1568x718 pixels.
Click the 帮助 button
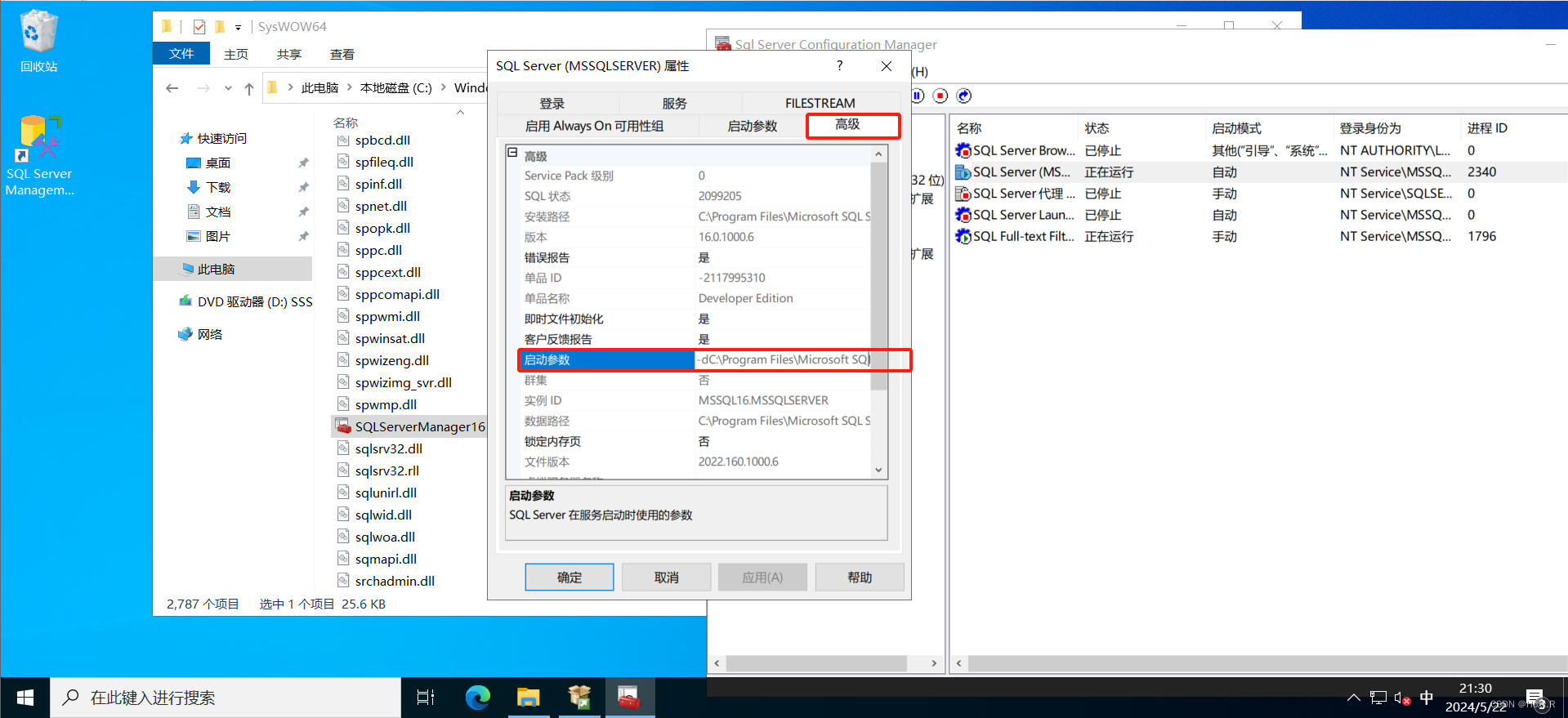(x=860, y=578)
